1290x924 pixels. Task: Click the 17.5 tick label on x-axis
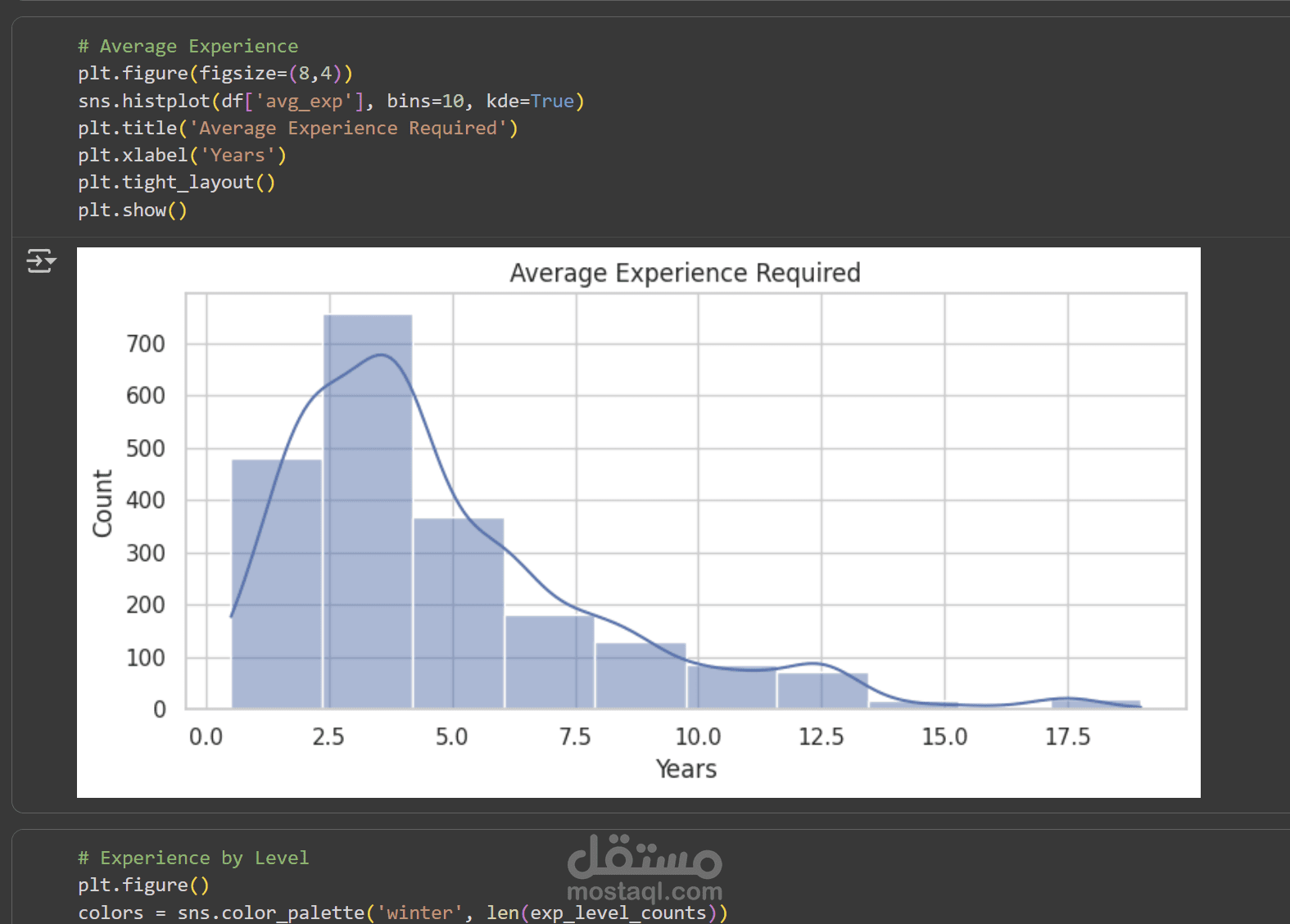[x=1067, y=737]
